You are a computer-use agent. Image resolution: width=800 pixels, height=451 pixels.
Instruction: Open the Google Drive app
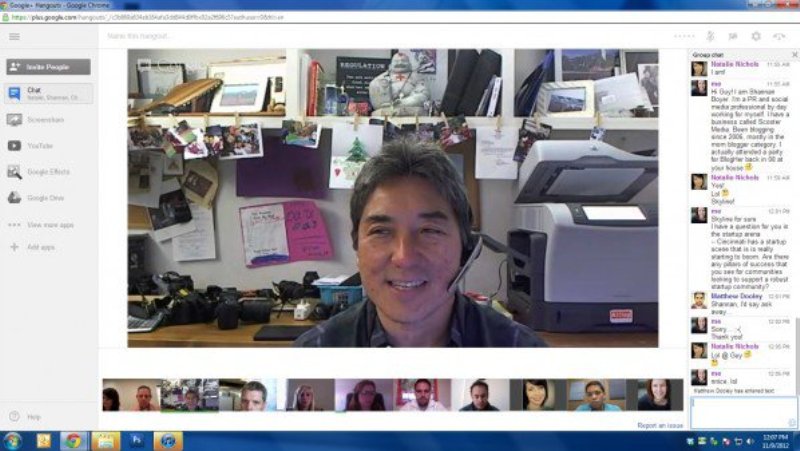tap(43, 198)
